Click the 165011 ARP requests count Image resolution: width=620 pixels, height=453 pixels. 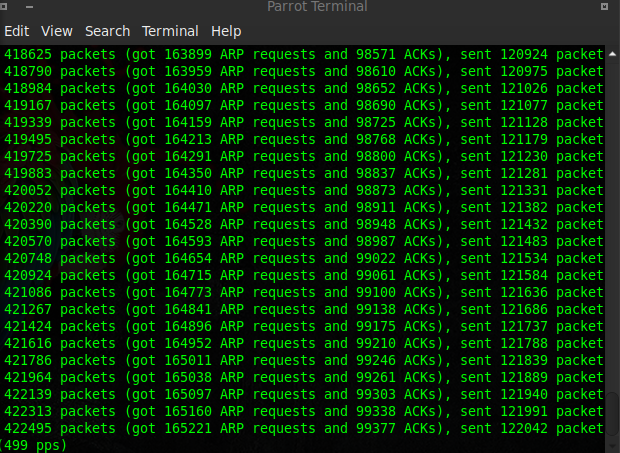(188, 360)
